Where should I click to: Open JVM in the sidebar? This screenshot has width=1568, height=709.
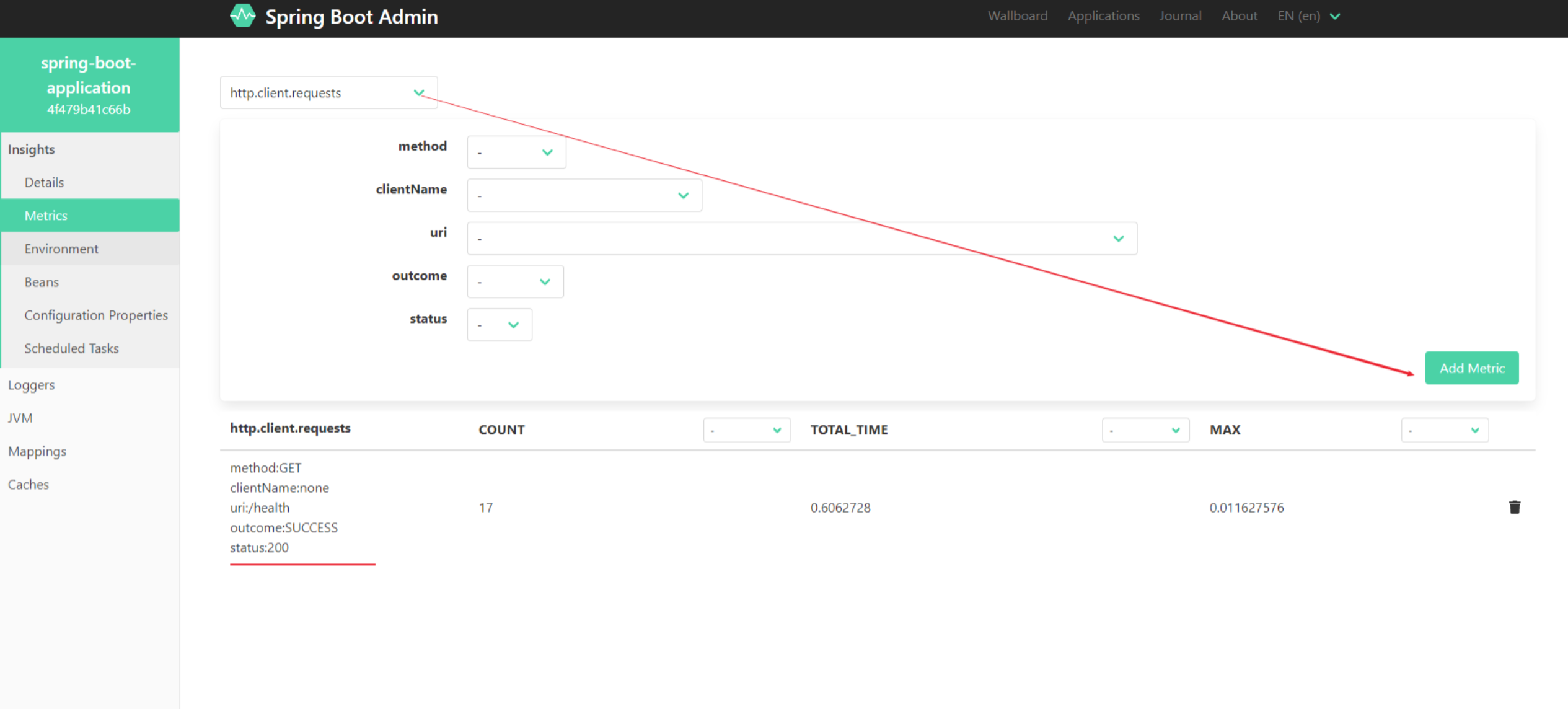coord(90,418)
